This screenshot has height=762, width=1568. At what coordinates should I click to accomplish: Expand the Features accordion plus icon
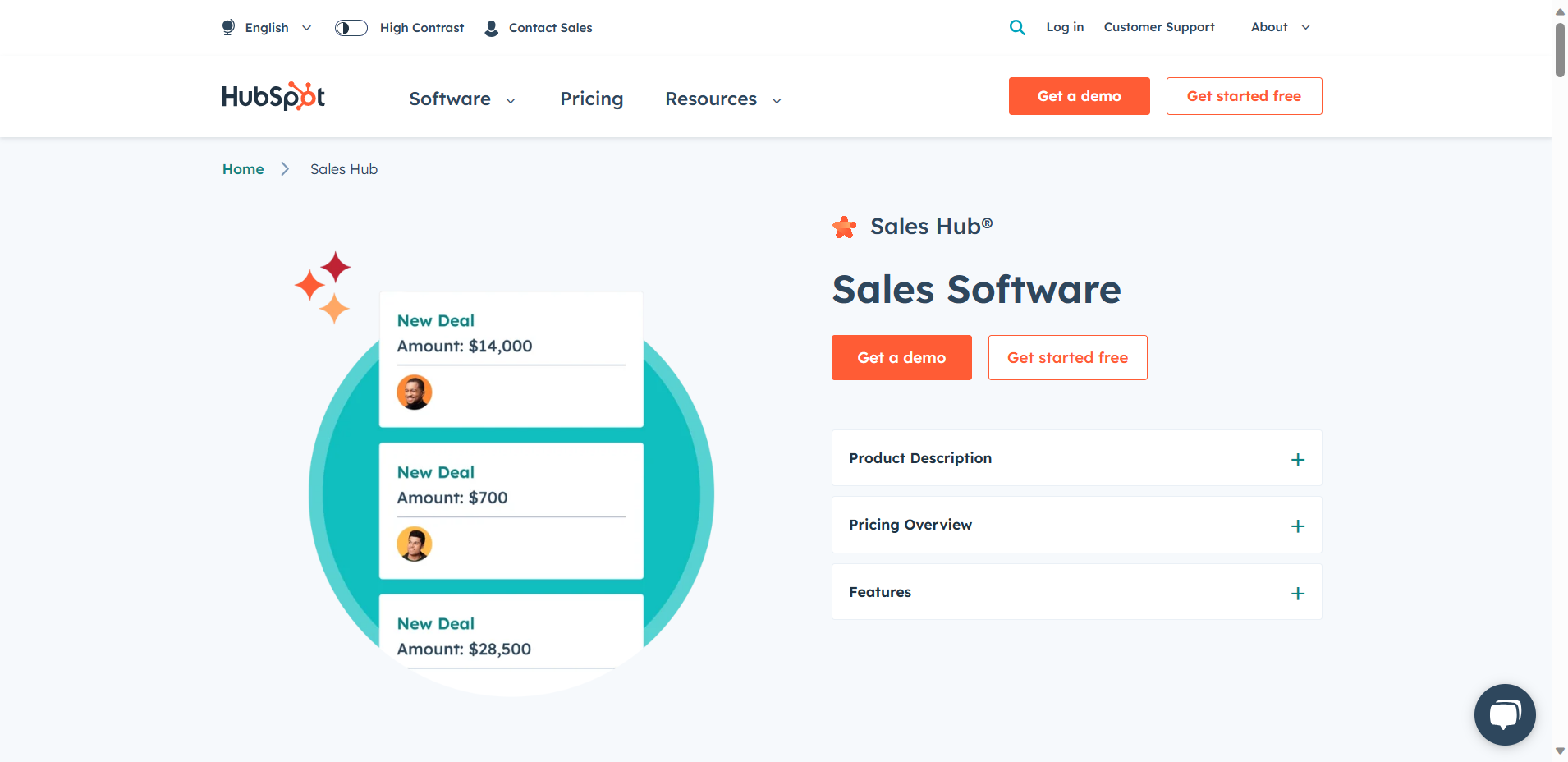click(1297, 593)
